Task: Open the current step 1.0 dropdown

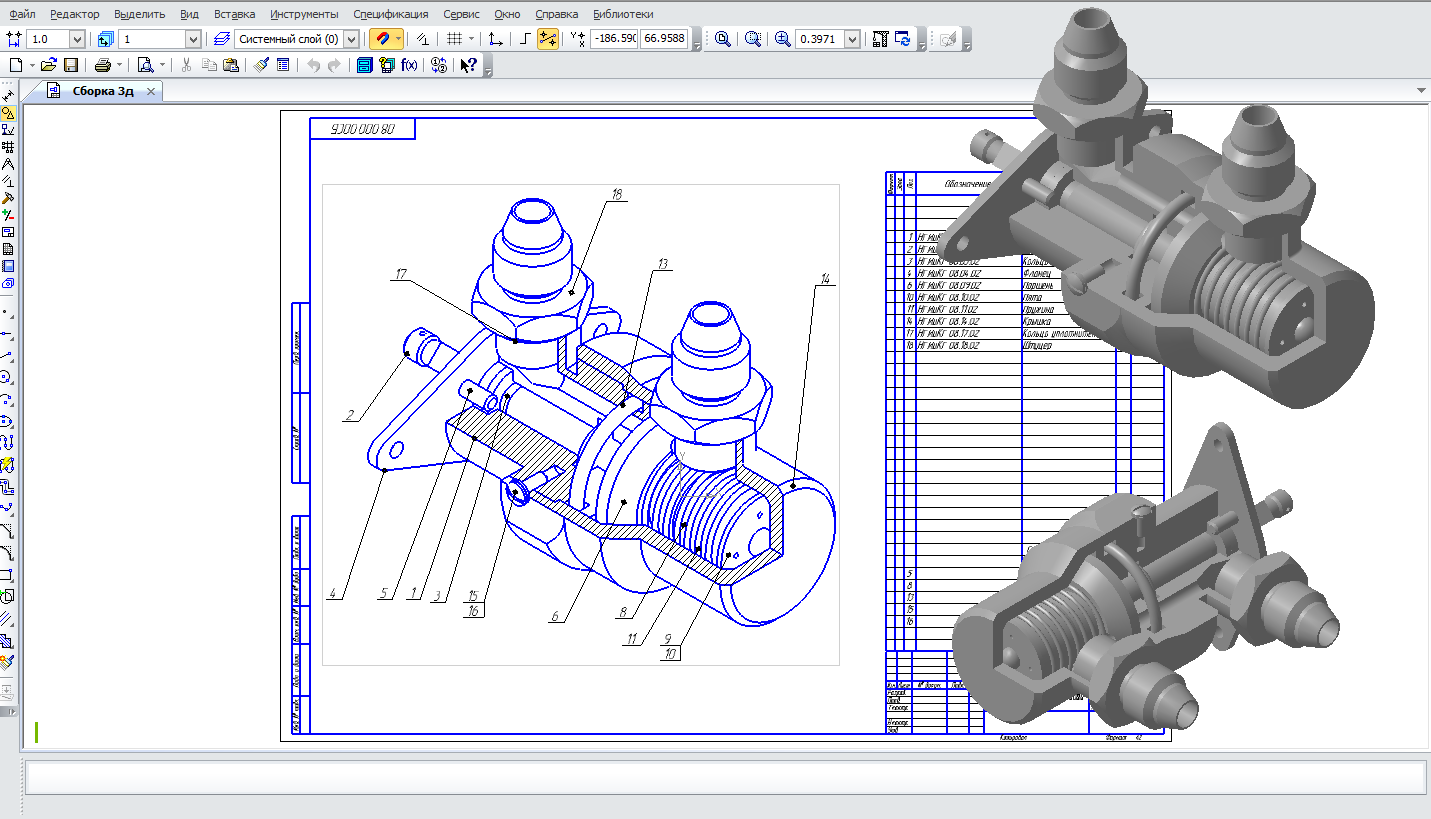Action: pos(77,39)
